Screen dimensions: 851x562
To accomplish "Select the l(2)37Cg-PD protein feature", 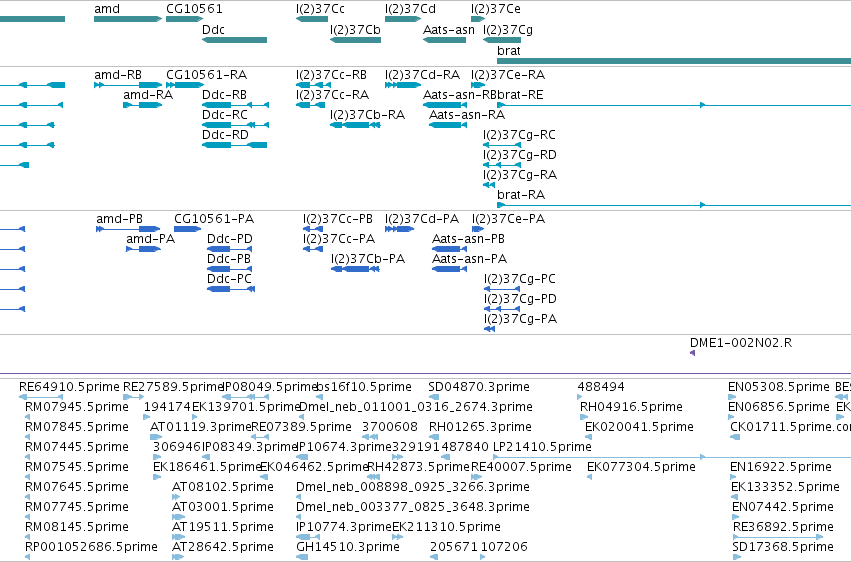I will click(x=502, y=309).
